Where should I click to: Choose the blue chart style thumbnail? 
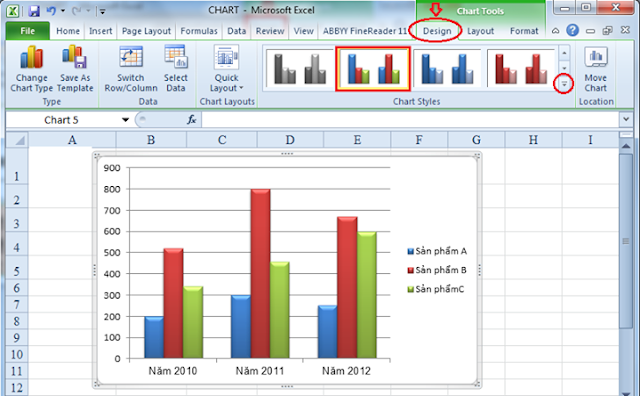(447, 69)
